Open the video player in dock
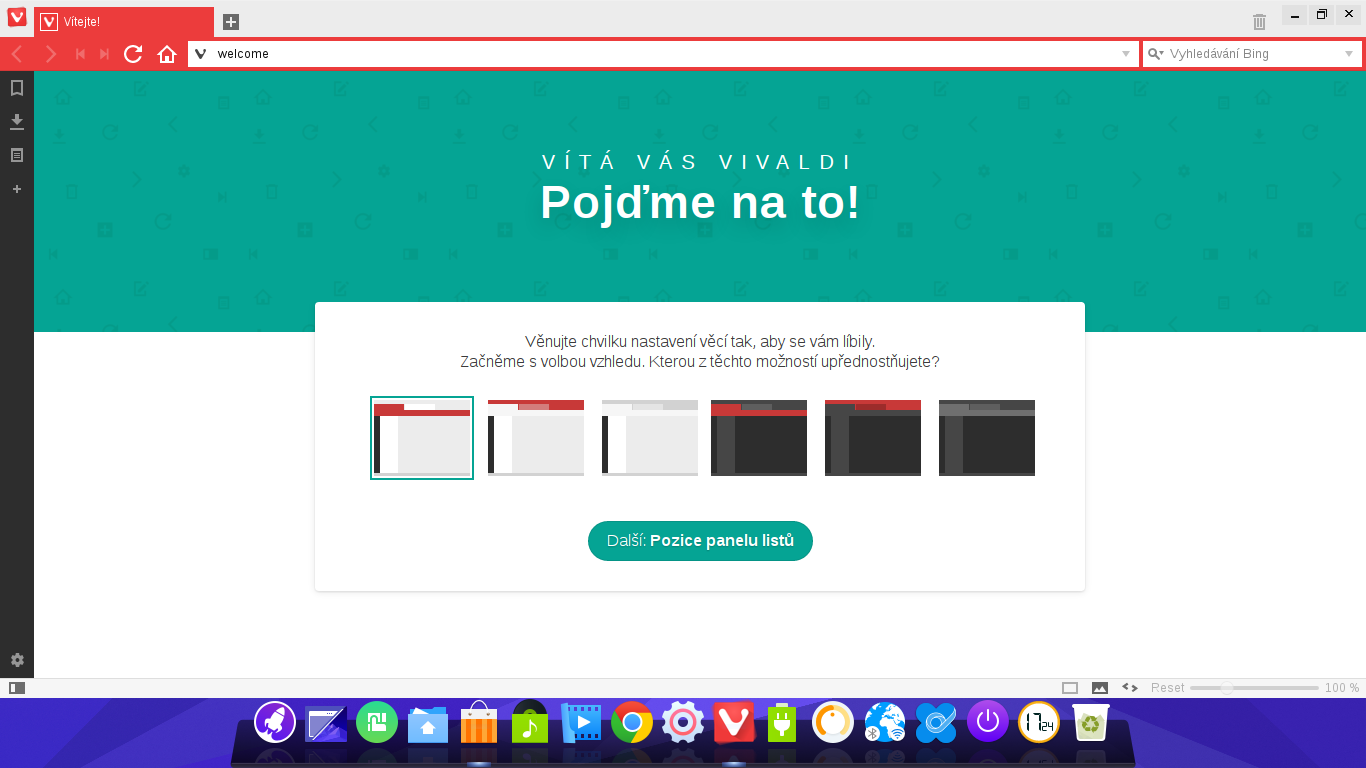This screenshot has height=768, width=1366. [x=581, y=722]
